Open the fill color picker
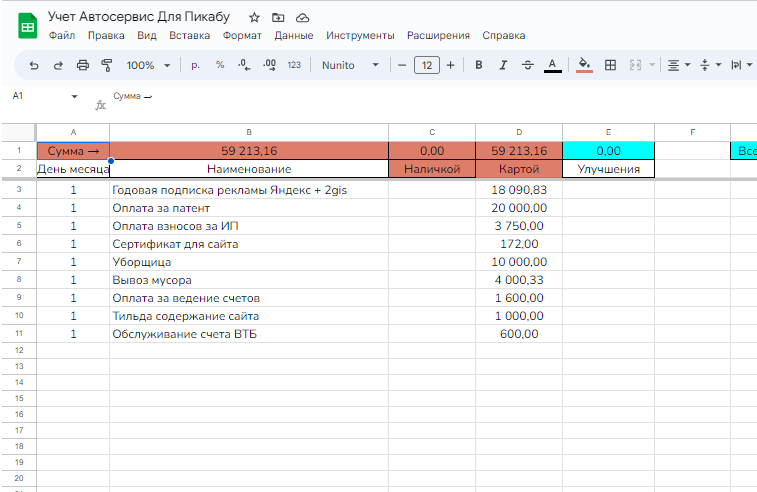 tap(585, 65)
